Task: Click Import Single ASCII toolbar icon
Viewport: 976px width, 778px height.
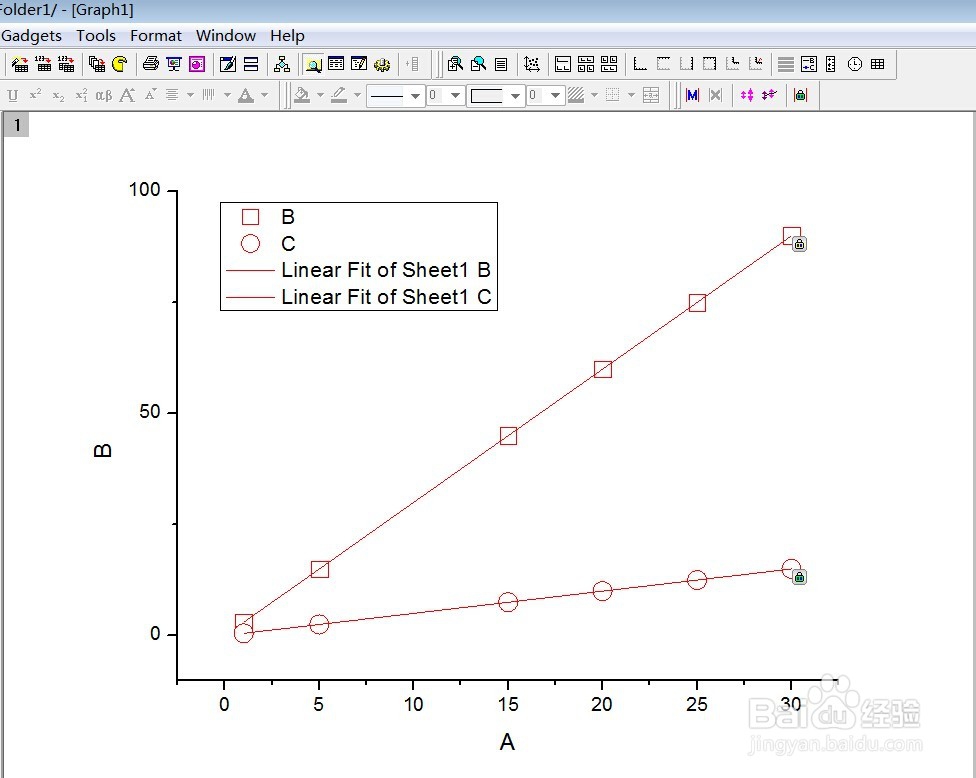Action: [43, 63]
